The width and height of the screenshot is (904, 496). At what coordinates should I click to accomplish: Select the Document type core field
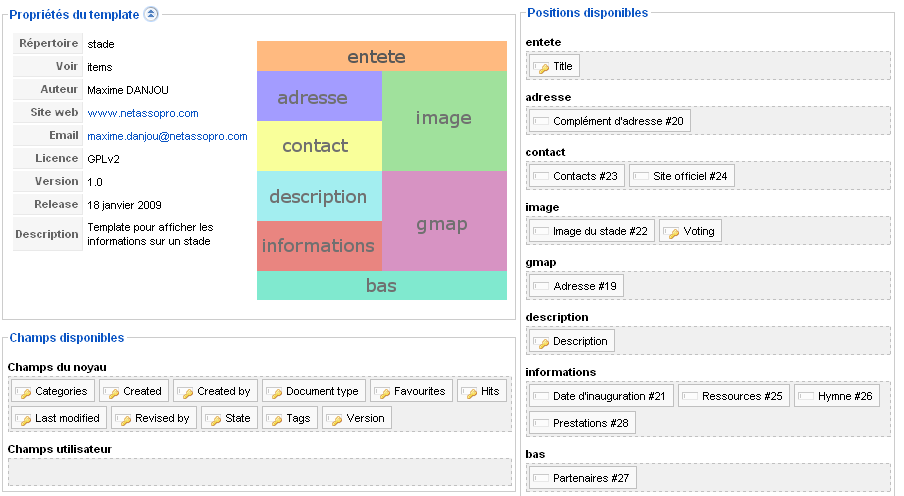click(x=314, y=391)
